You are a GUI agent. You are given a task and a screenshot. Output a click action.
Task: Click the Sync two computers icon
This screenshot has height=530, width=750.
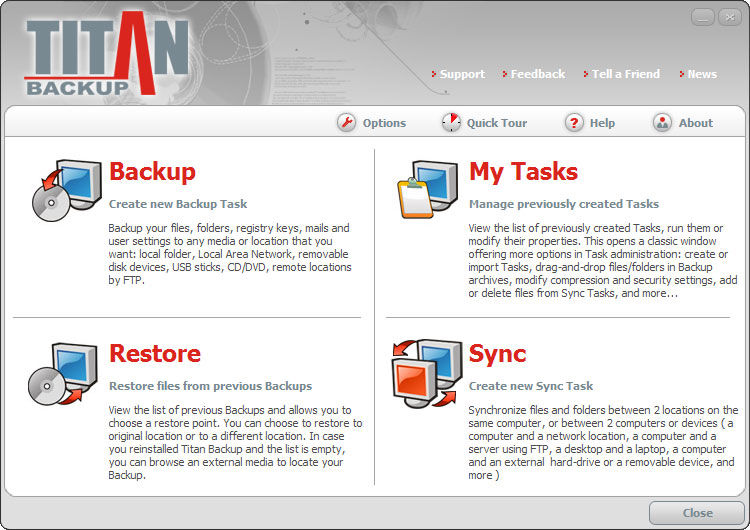point(427,373)
